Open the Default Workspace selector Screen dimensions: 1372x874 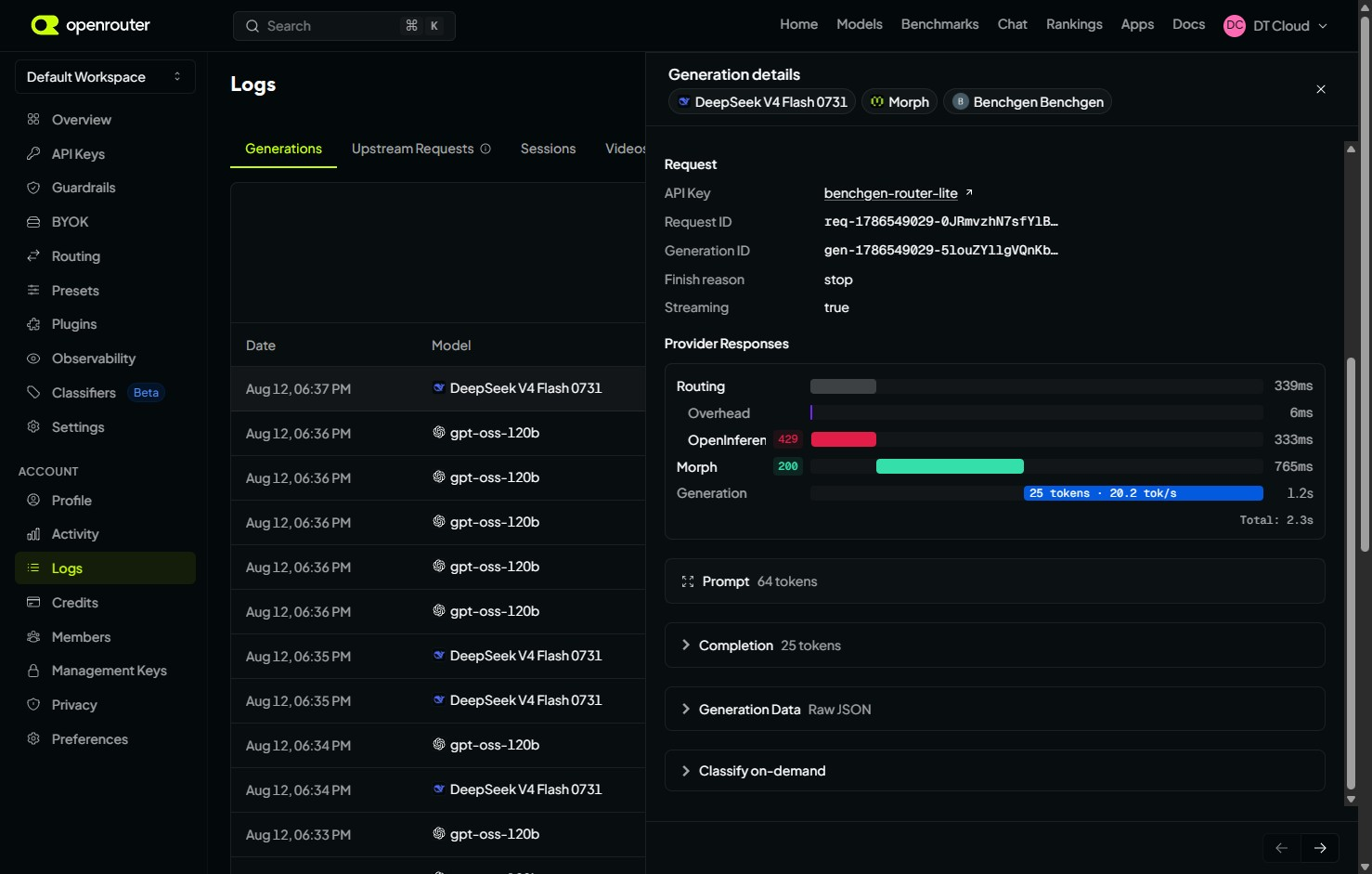click(x=105, y=76)
